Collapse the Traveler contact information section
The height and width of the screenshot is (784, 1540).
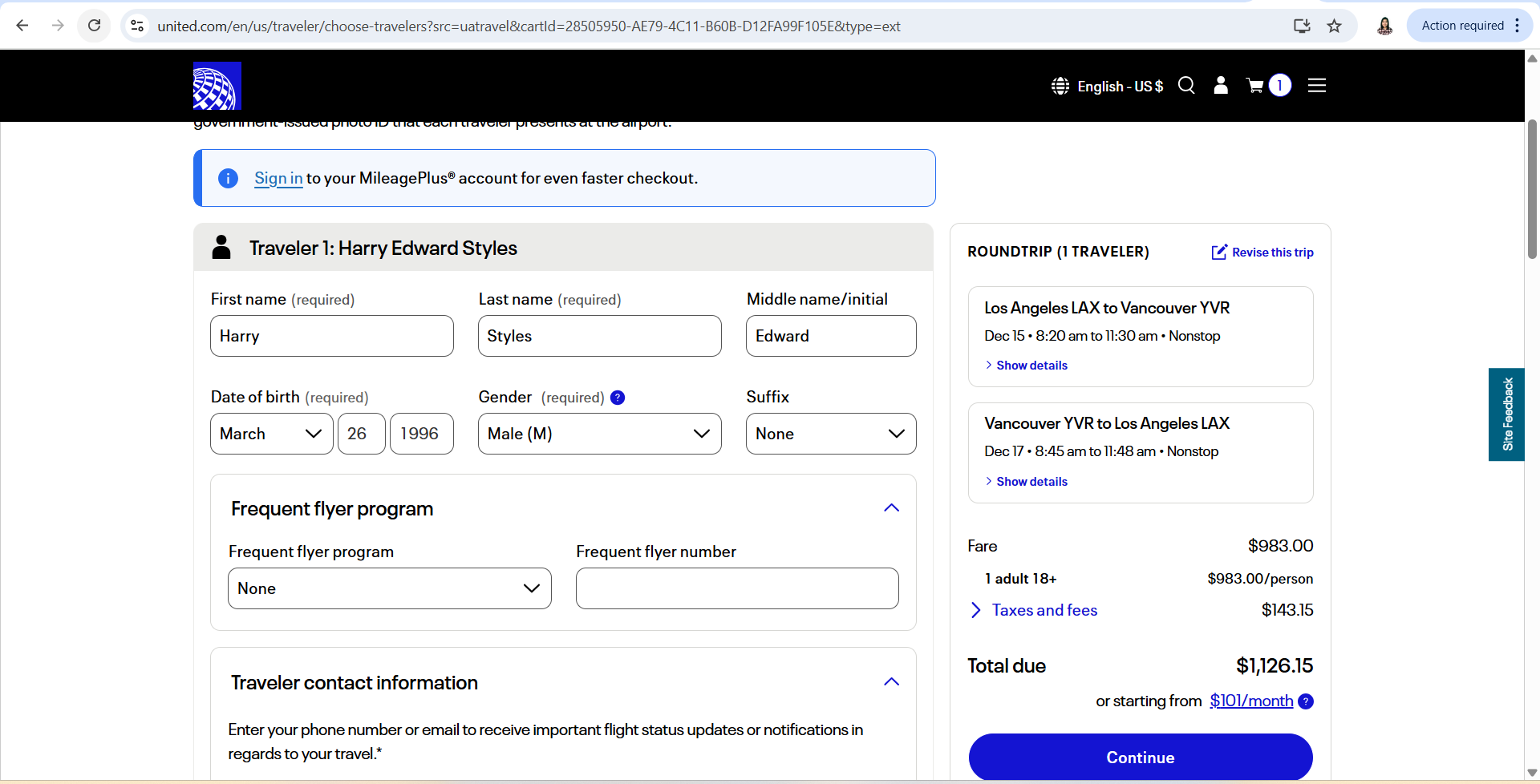[891, 682]
